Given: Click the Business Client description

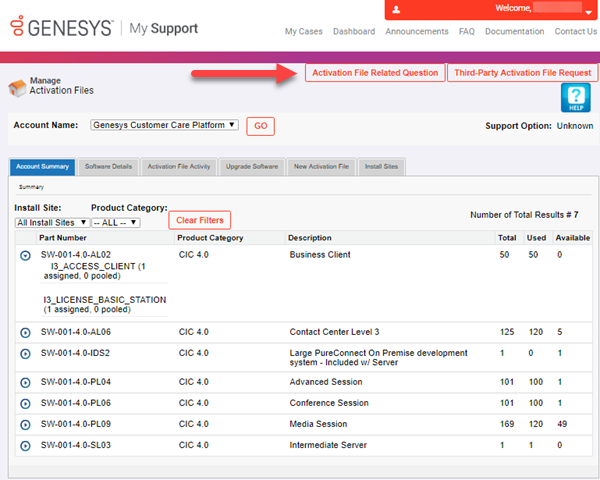Looking at the screenshot, I should 320,255.
